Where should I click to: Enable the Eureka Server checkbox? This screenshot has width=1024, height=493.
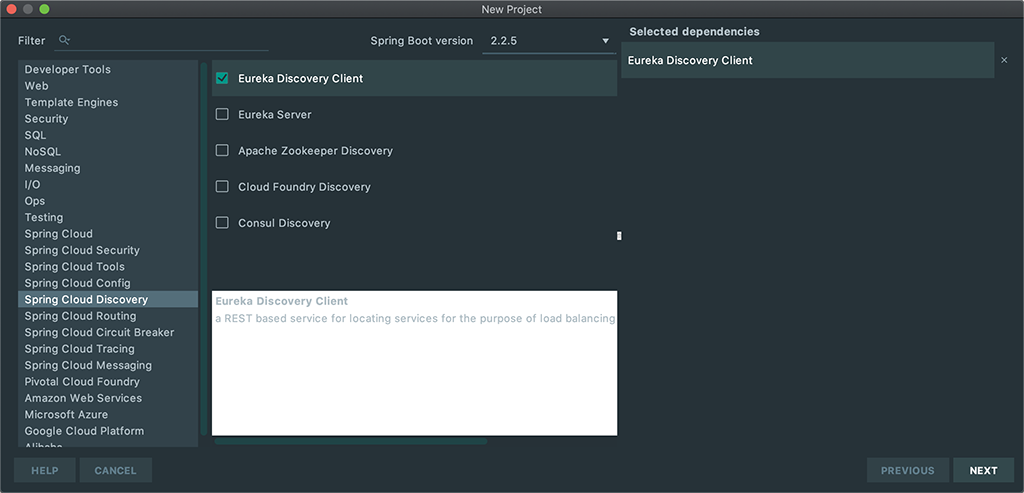[222, 115]
